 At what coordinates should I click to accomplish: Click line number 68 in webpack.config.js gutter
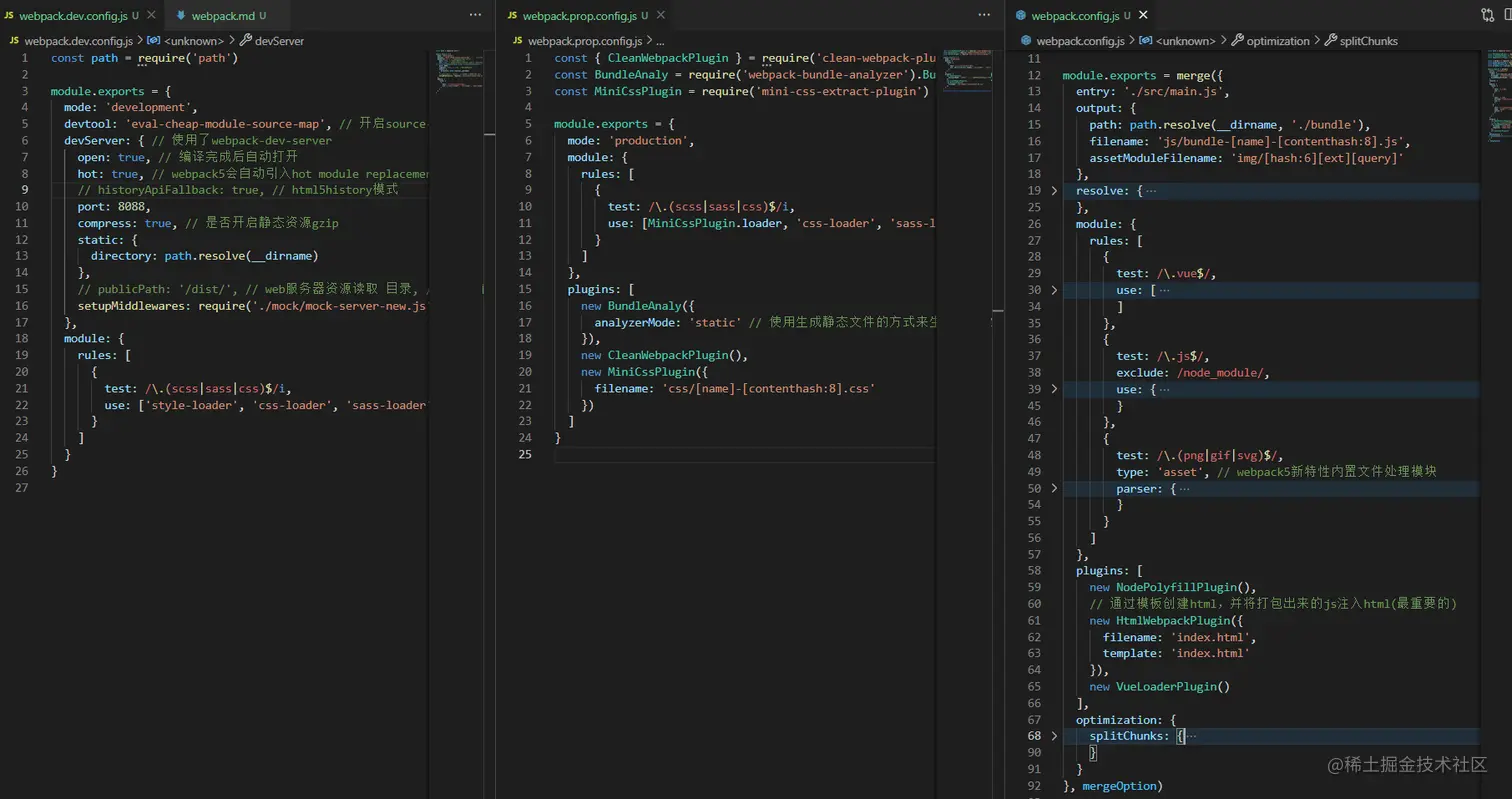(1034, 736)
